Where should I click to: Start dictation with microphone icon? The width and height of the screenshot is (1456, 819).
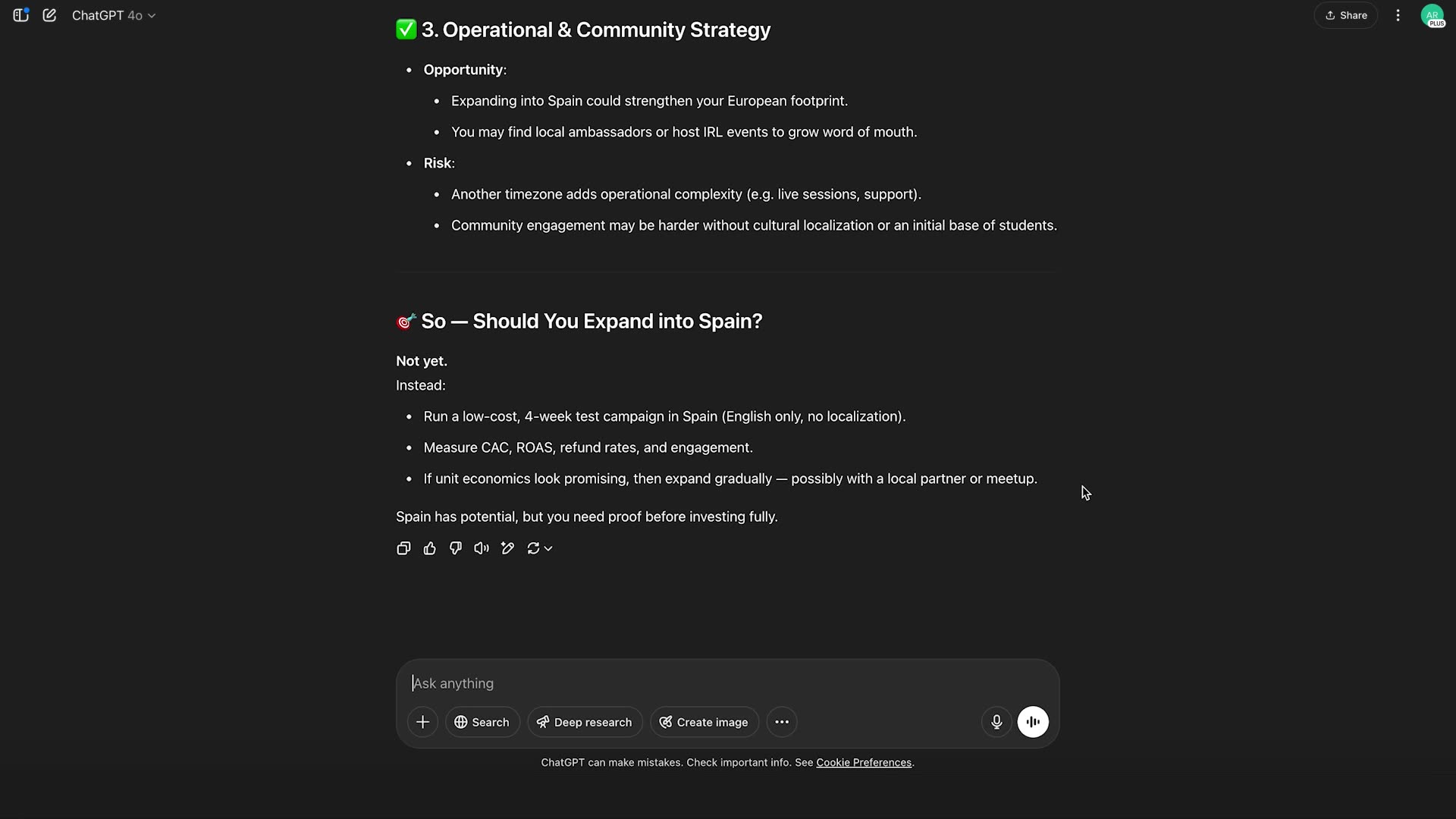point(996,722)
